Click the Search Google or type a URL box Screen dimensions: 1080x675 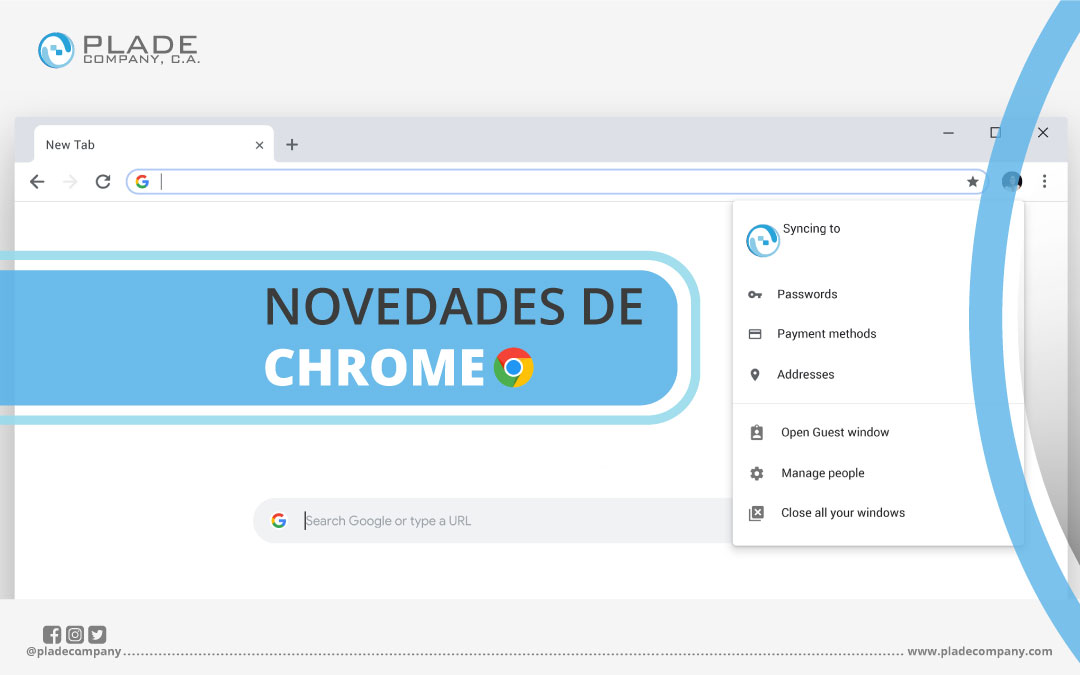point(492,521)
